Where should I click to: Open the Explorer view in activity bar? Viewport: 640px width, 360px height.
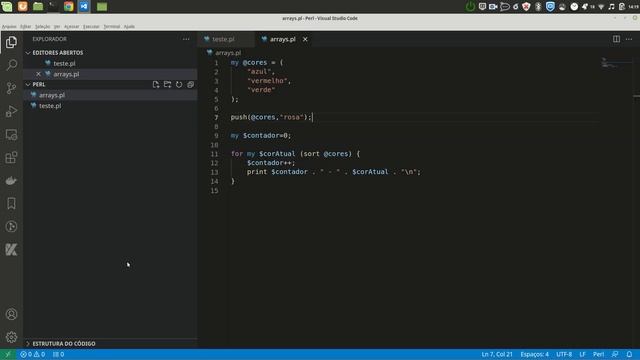point(11,42)
